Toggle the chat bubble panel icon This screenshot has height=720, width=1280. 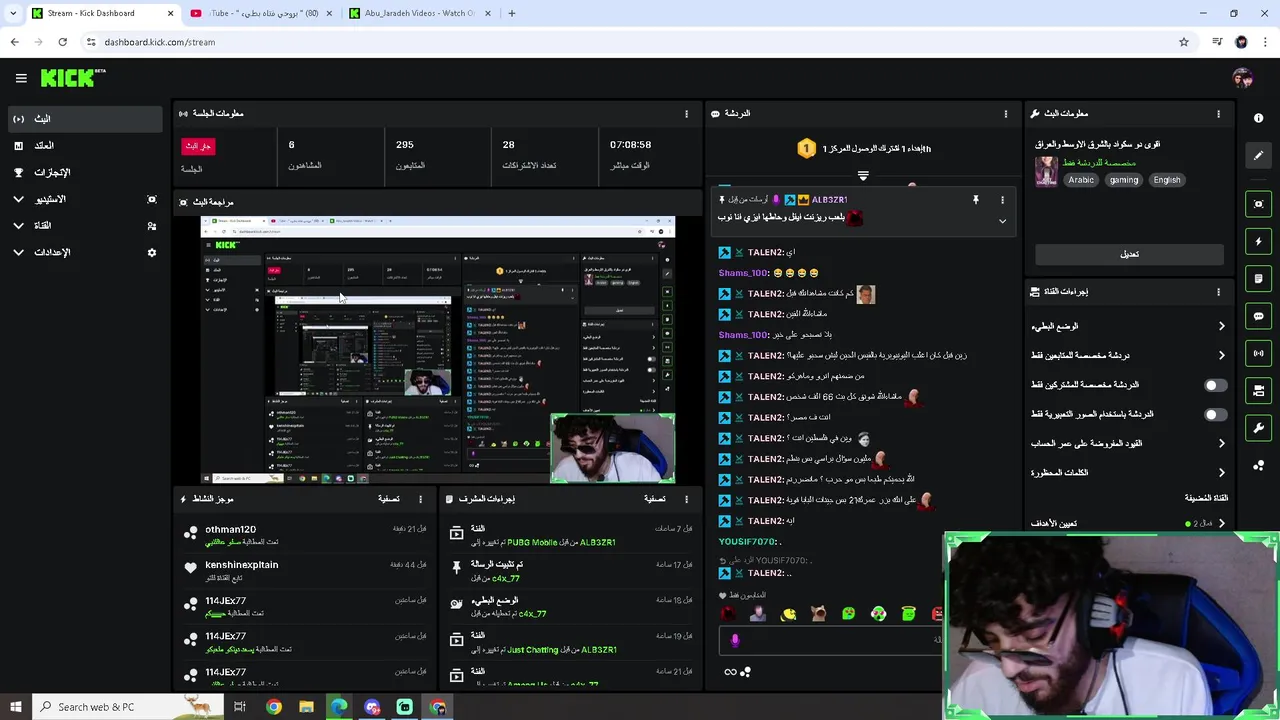[x=1258, y=316]
